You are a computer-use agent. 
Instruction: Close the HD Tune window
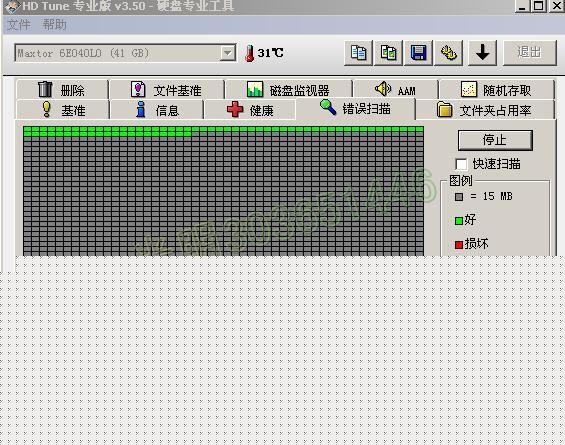556,6
